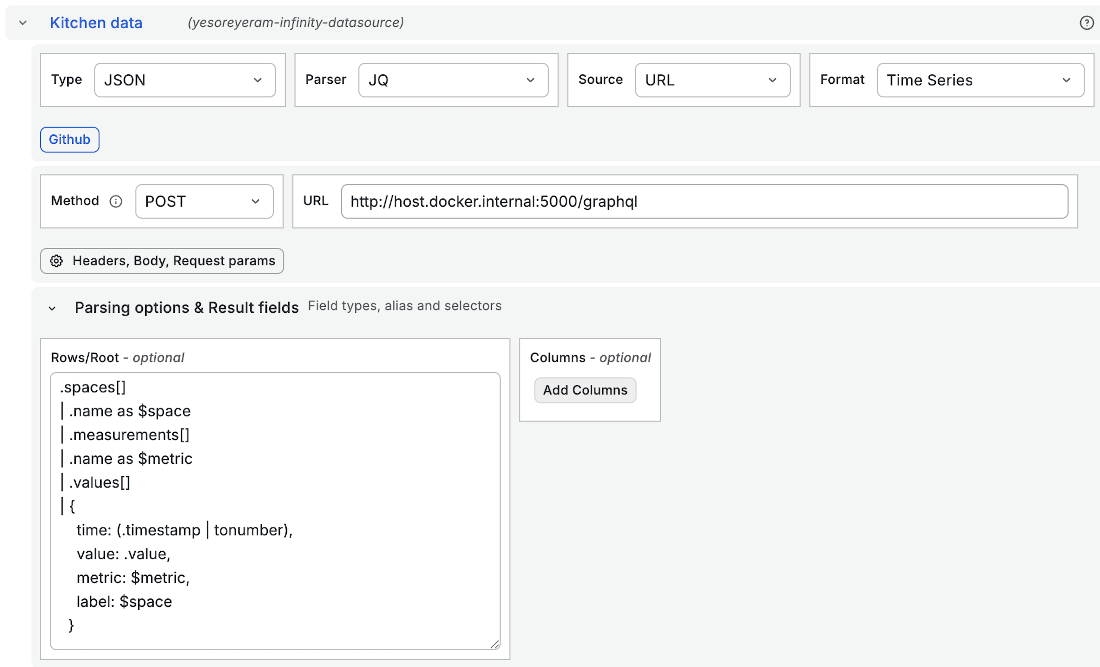This screenshot has width=1100, height=667.
Task: Open the Format dropdown showing Time Series
Action: 981,80
